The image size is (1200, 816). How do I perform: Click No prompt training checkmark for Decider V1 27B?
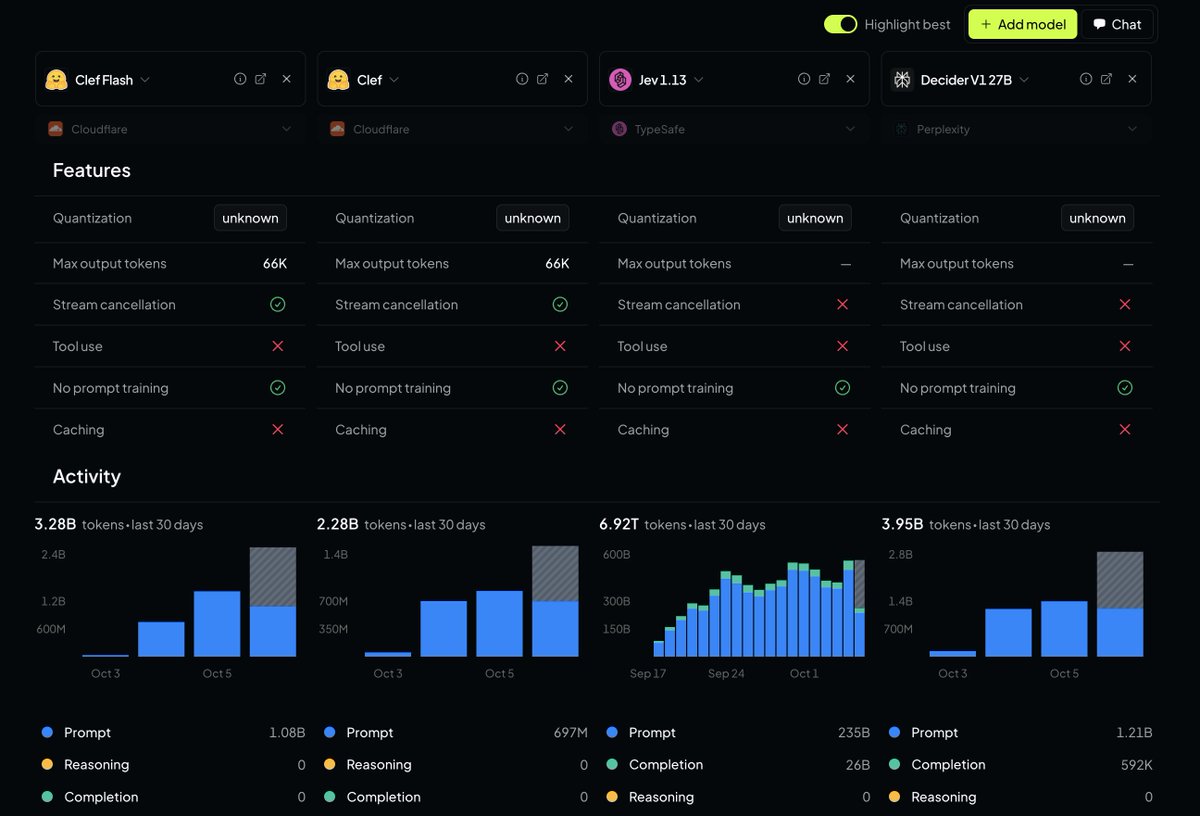click(x=1125, y=388)
